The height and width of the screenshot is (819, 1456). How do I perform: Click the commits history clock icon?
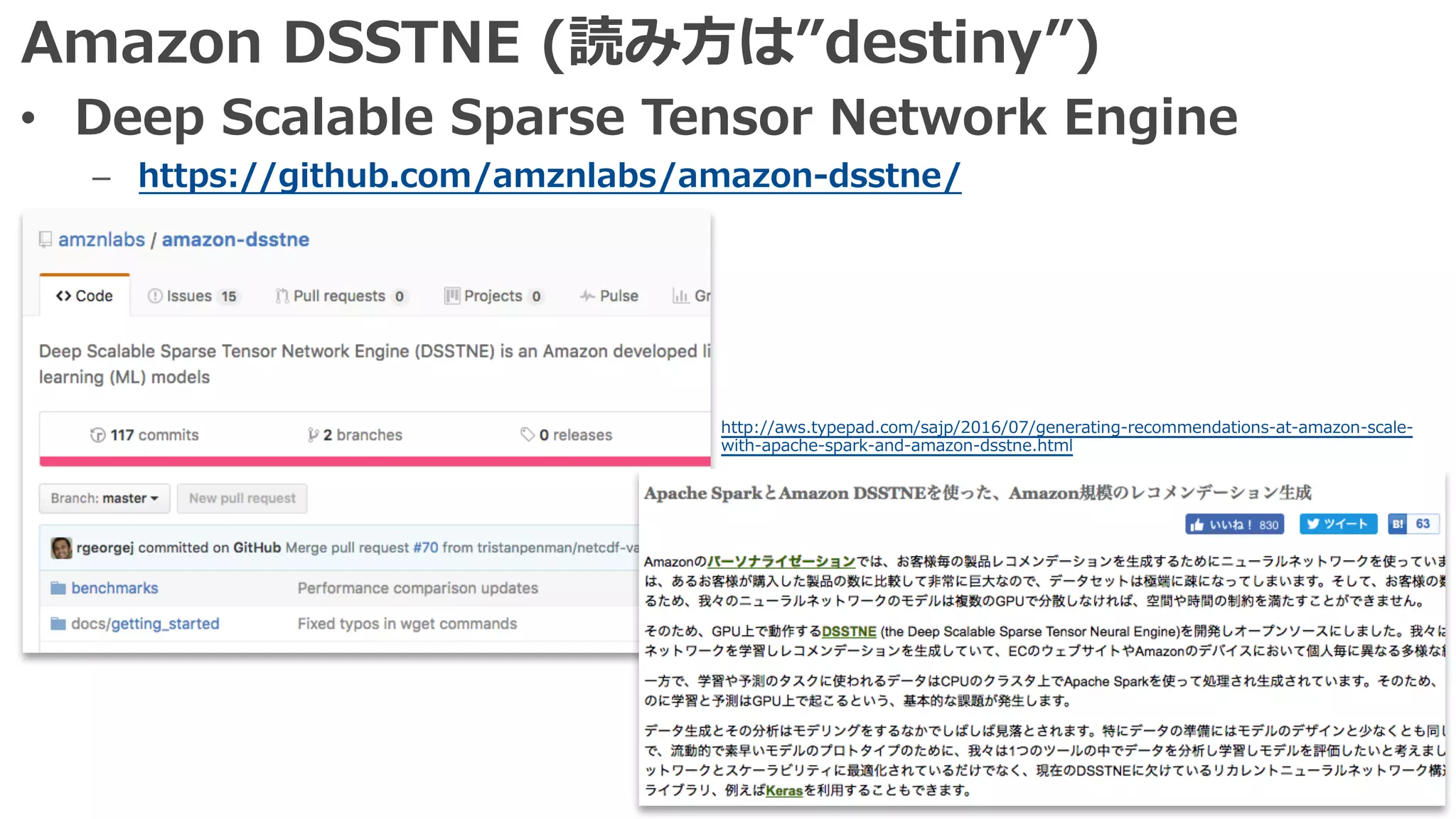pos(97,434)
